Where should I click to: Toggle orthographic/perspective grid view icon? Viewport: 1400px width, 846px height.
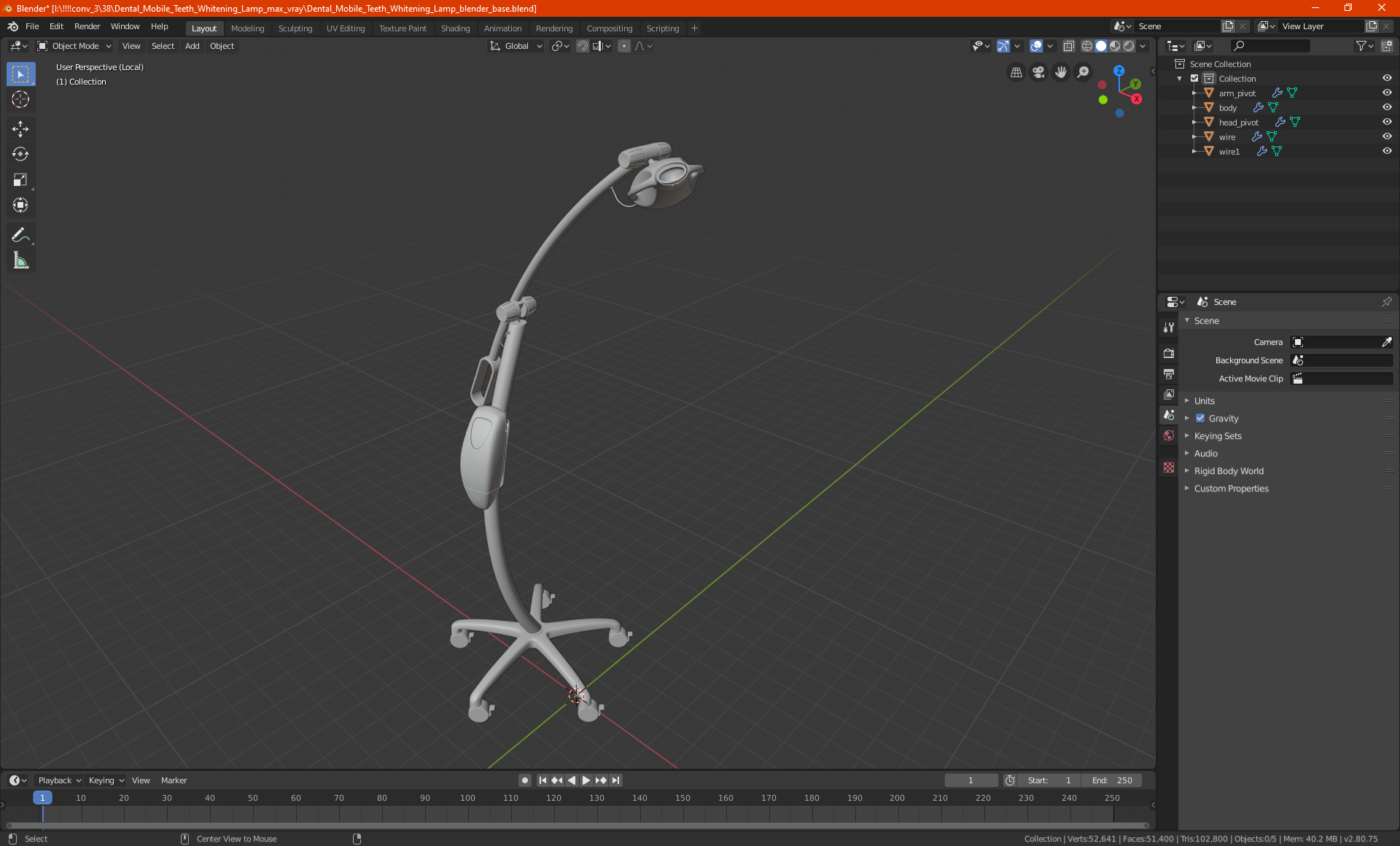click(1016, 72)
